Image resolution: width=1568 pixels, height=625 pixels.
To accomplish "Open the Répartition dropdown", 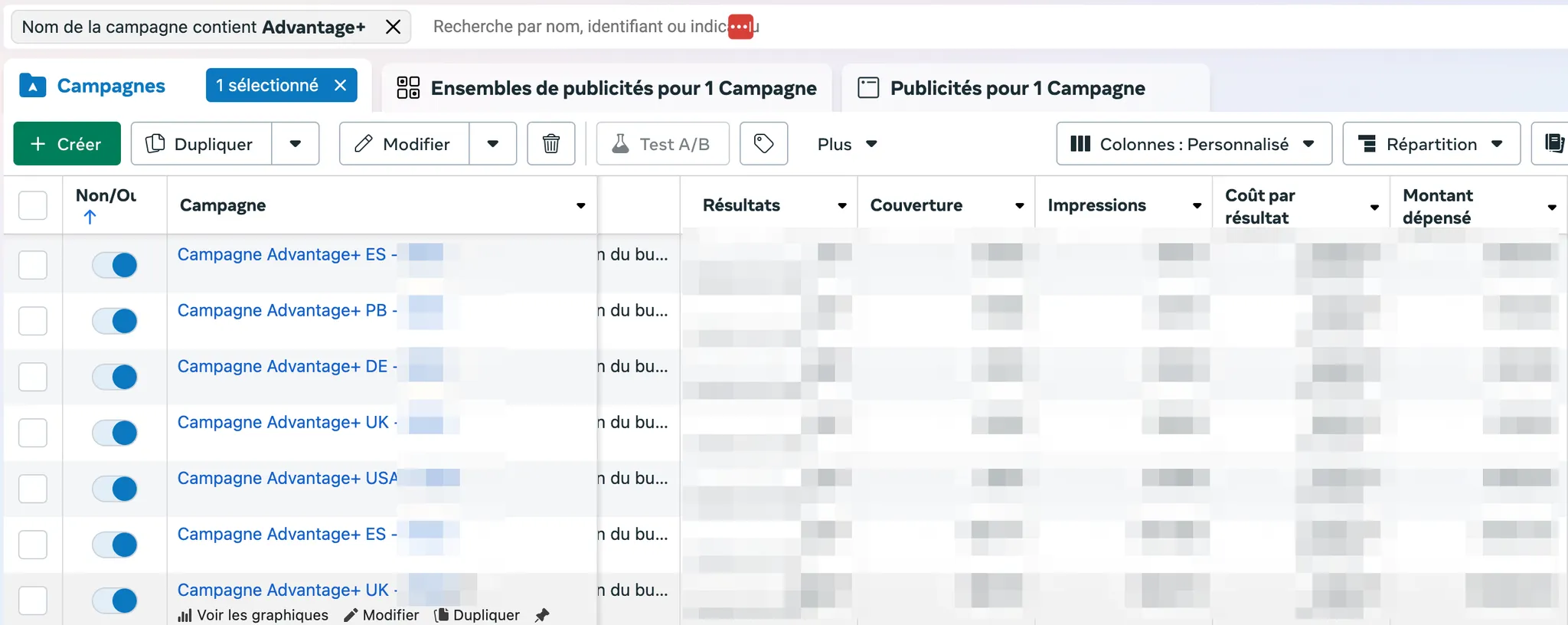I will tap(1431, 144).
